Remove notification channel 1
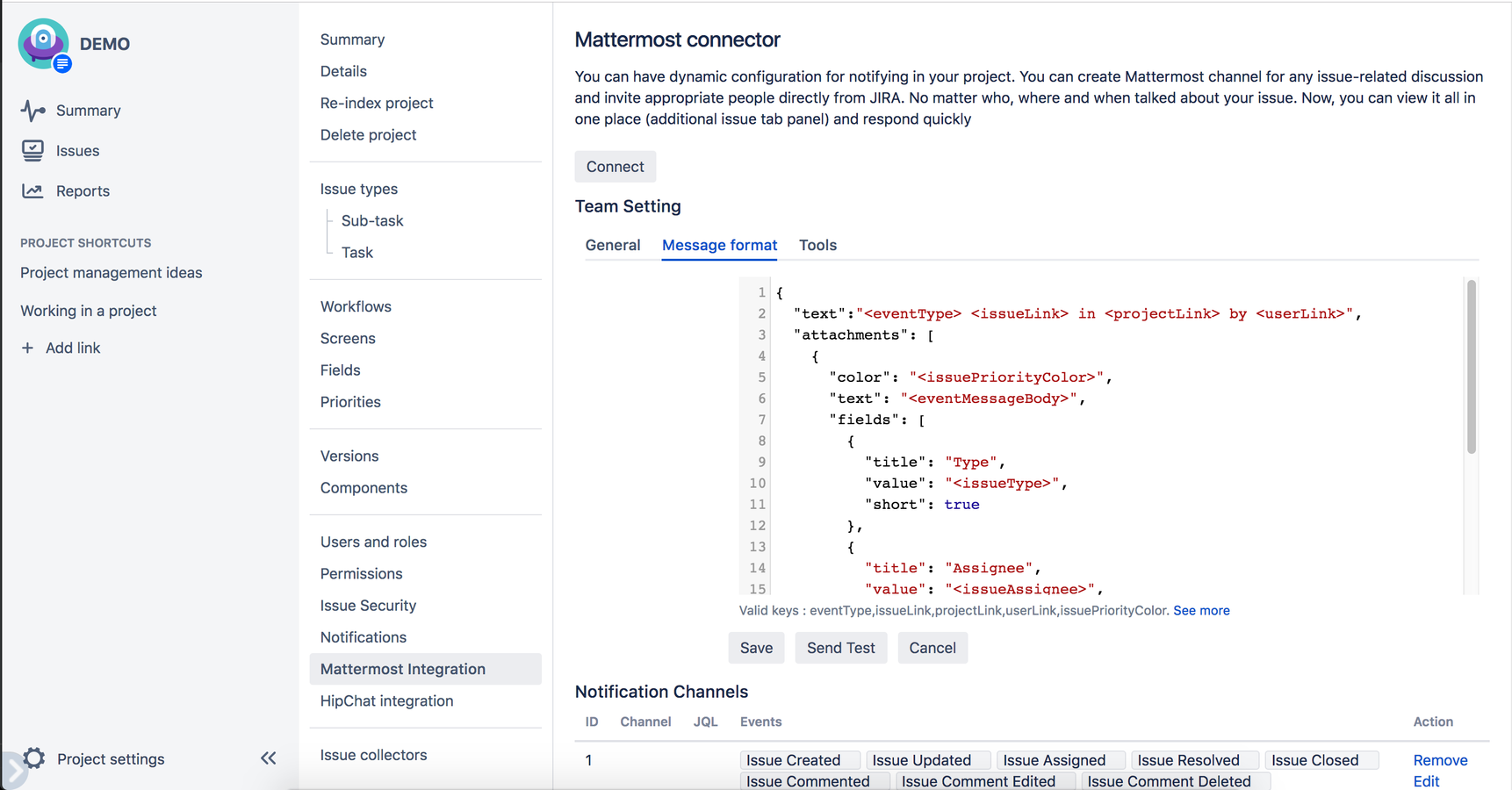 click(1440, 760)
